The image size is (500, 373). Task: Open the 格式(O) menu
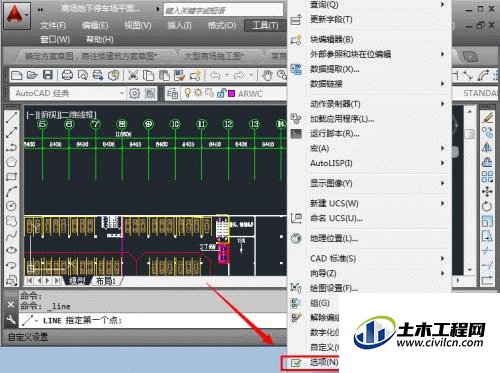point(222,26)
